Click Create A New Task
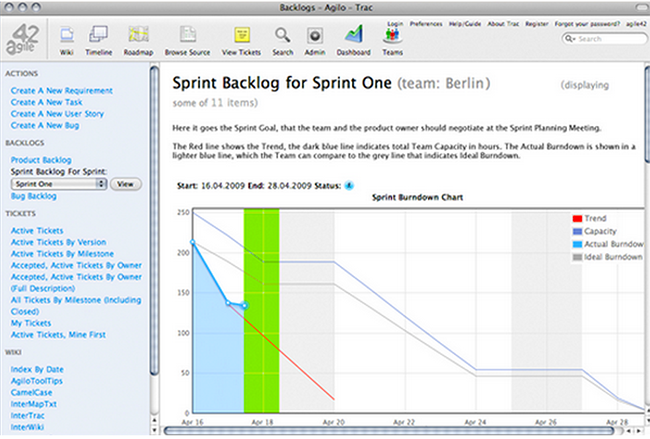 coord(46,102)
